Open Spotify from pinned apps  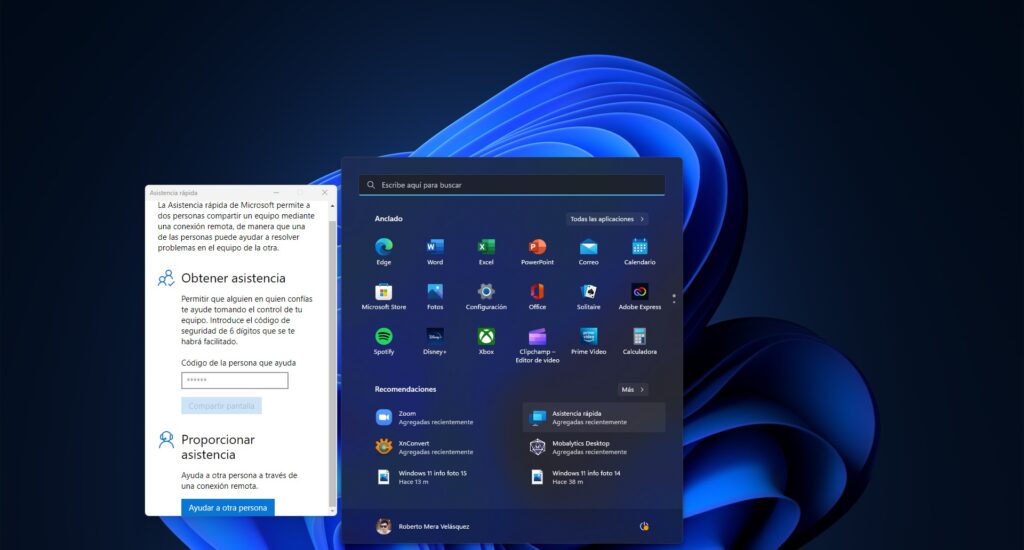(383, 341)
